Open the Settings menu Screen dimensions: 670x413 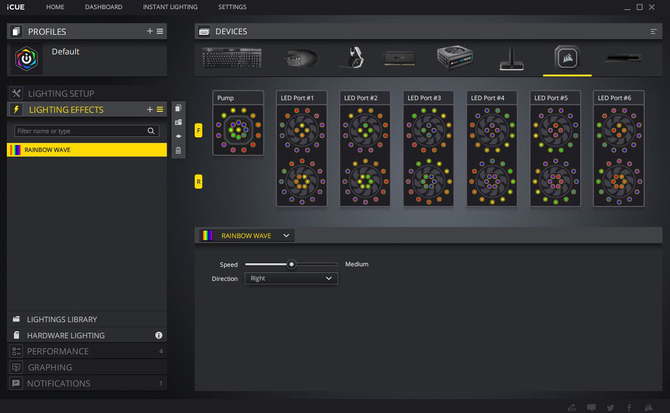pos(232,7)
